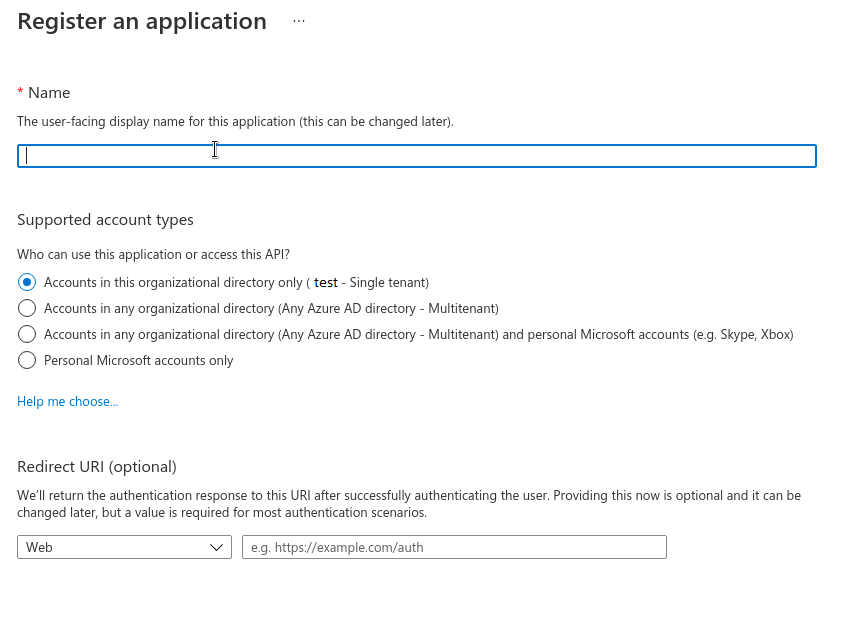Choose "Any Azure AD directory - Multitenant" option
This screenshot has height=623, width=863.
click(x=27, y=308)
